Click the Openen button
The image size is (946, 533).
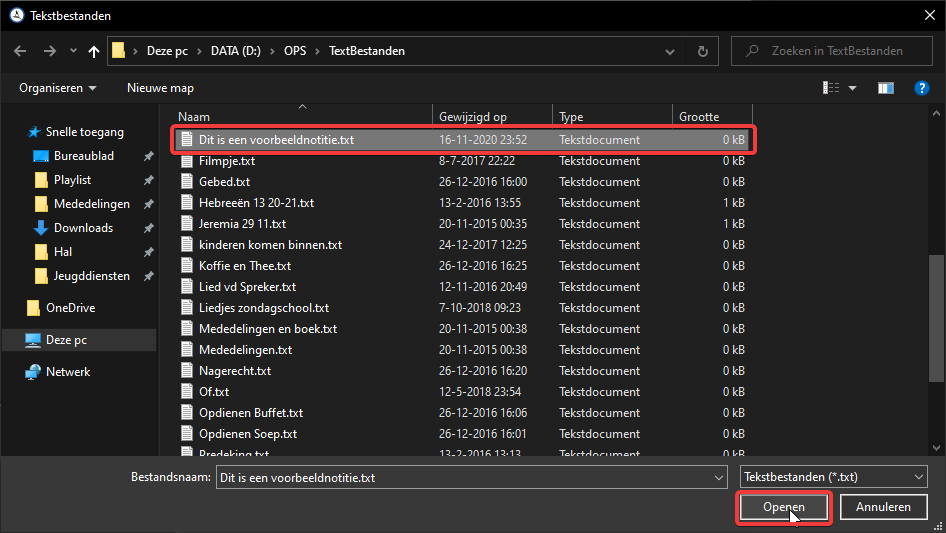(x=784, y=507)
